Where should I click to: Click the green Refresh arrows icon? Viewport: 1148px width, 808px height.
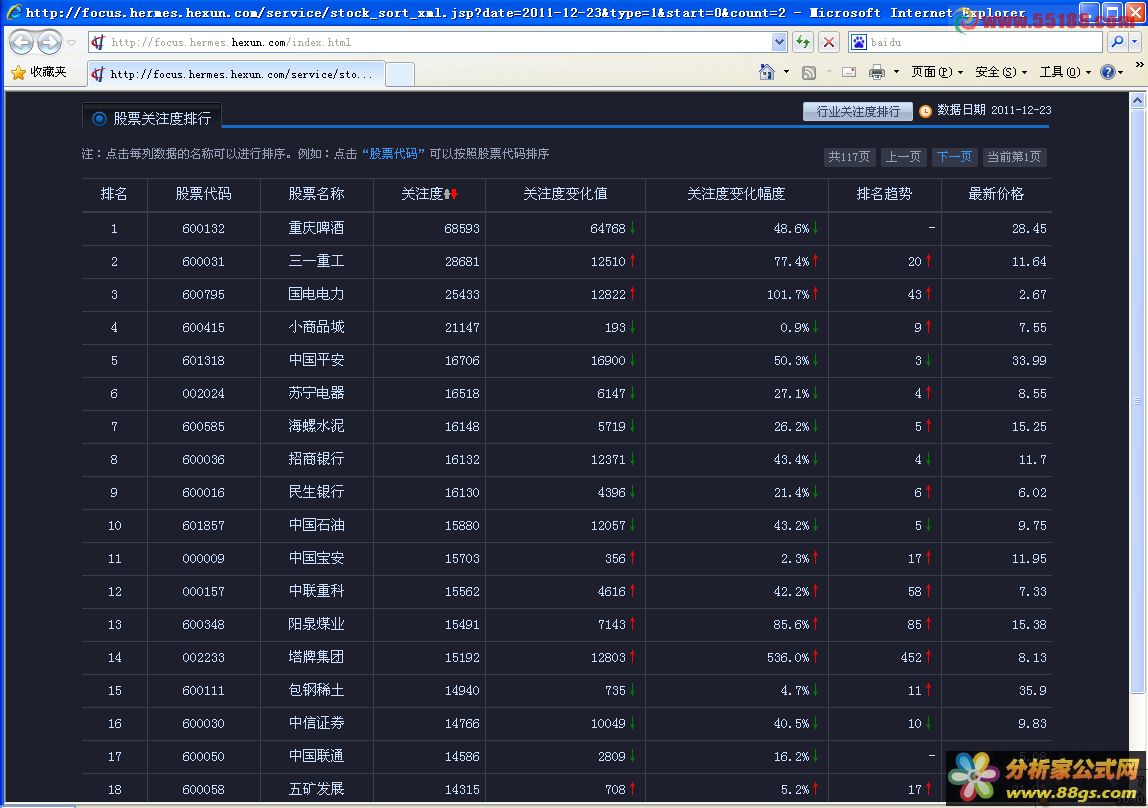[x=803, y=42]
